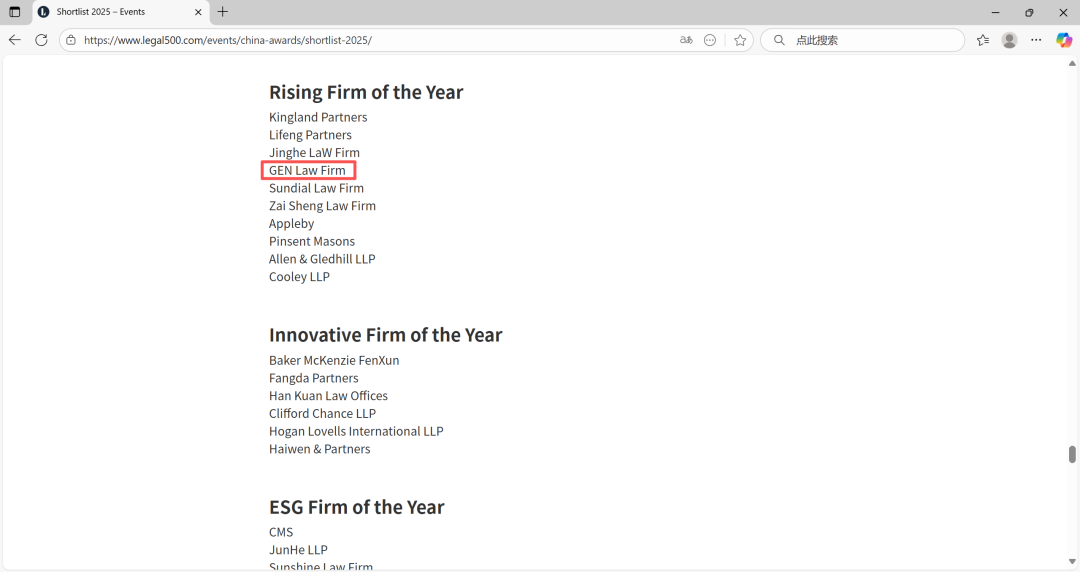Click the search box input field
This screenshot has height=572, width=1080.
click(870, 40)
